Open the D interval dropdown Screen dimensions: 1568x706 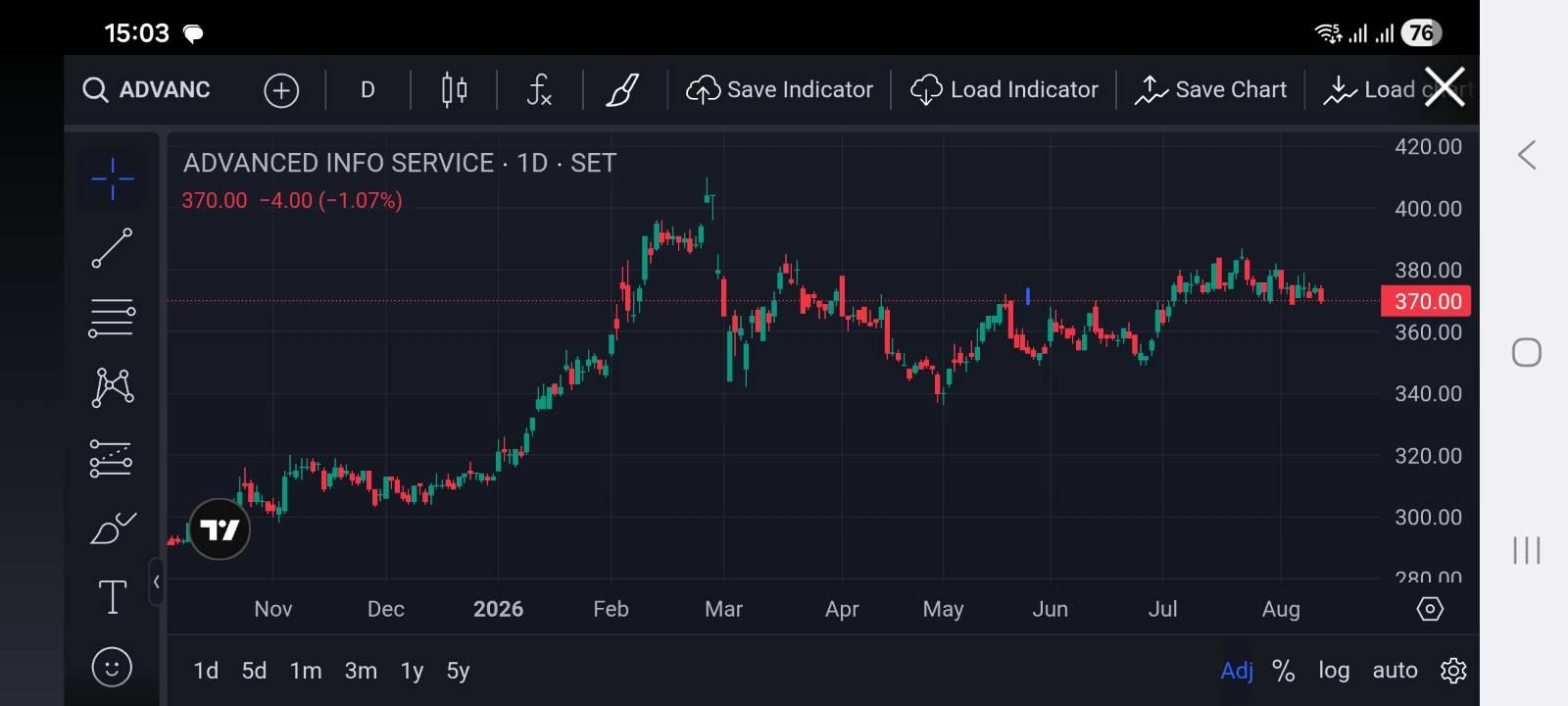click(x=367, y=90)
